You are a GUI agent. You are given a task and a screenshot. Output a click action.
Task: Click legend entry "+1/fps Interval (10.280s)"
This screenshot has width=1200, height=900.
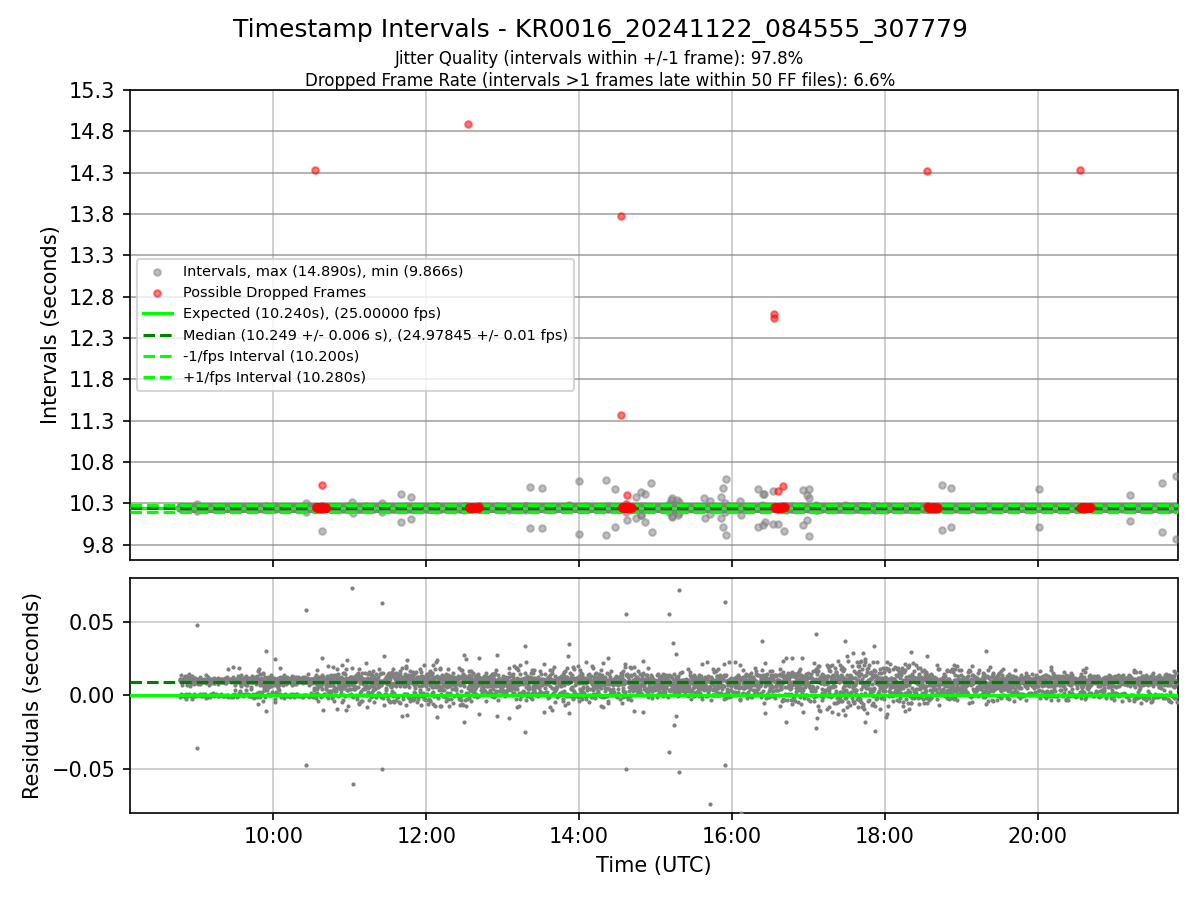click(x=274, y=377)
